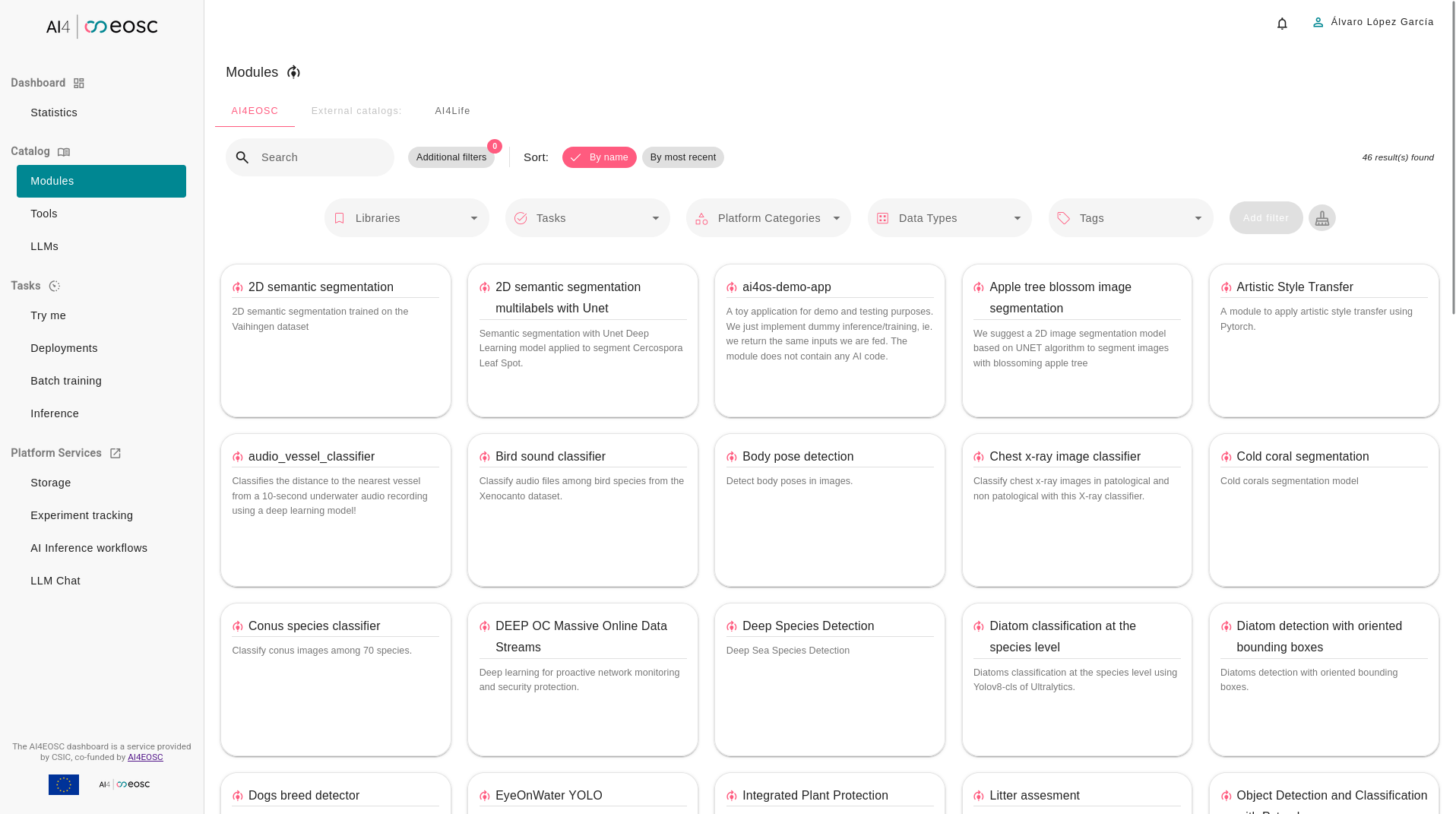The width and height of the screenshot is (1456, 814).
Task: Open Experiment tracking service
Action: click(101, 515)
